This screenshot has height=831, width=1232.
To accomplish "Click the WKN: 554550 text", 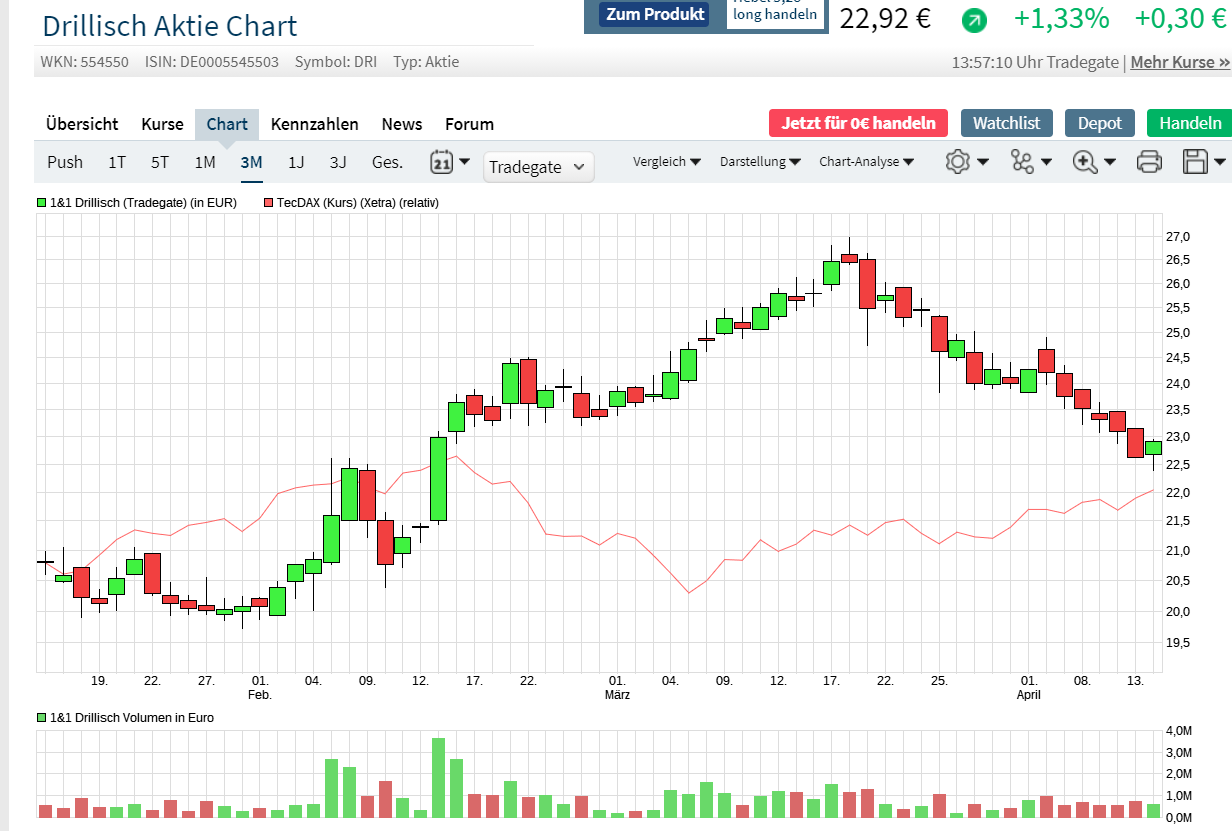I will pyautogui.click(x=85, y=62).
